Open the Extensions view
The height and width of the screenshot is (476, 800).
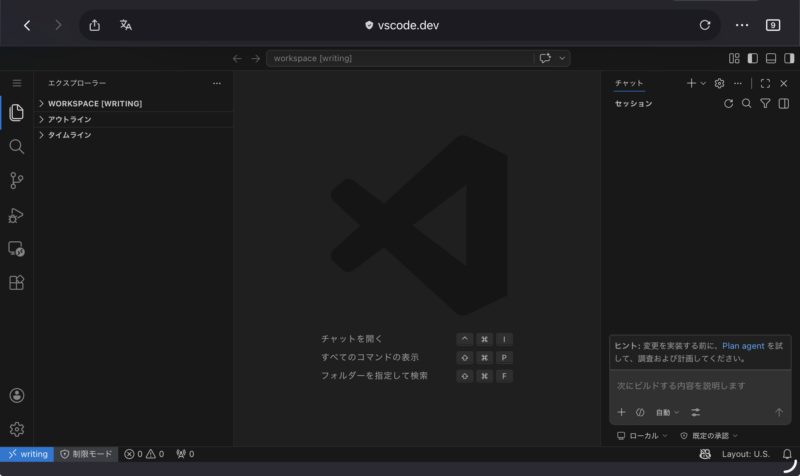coord(16,283)
